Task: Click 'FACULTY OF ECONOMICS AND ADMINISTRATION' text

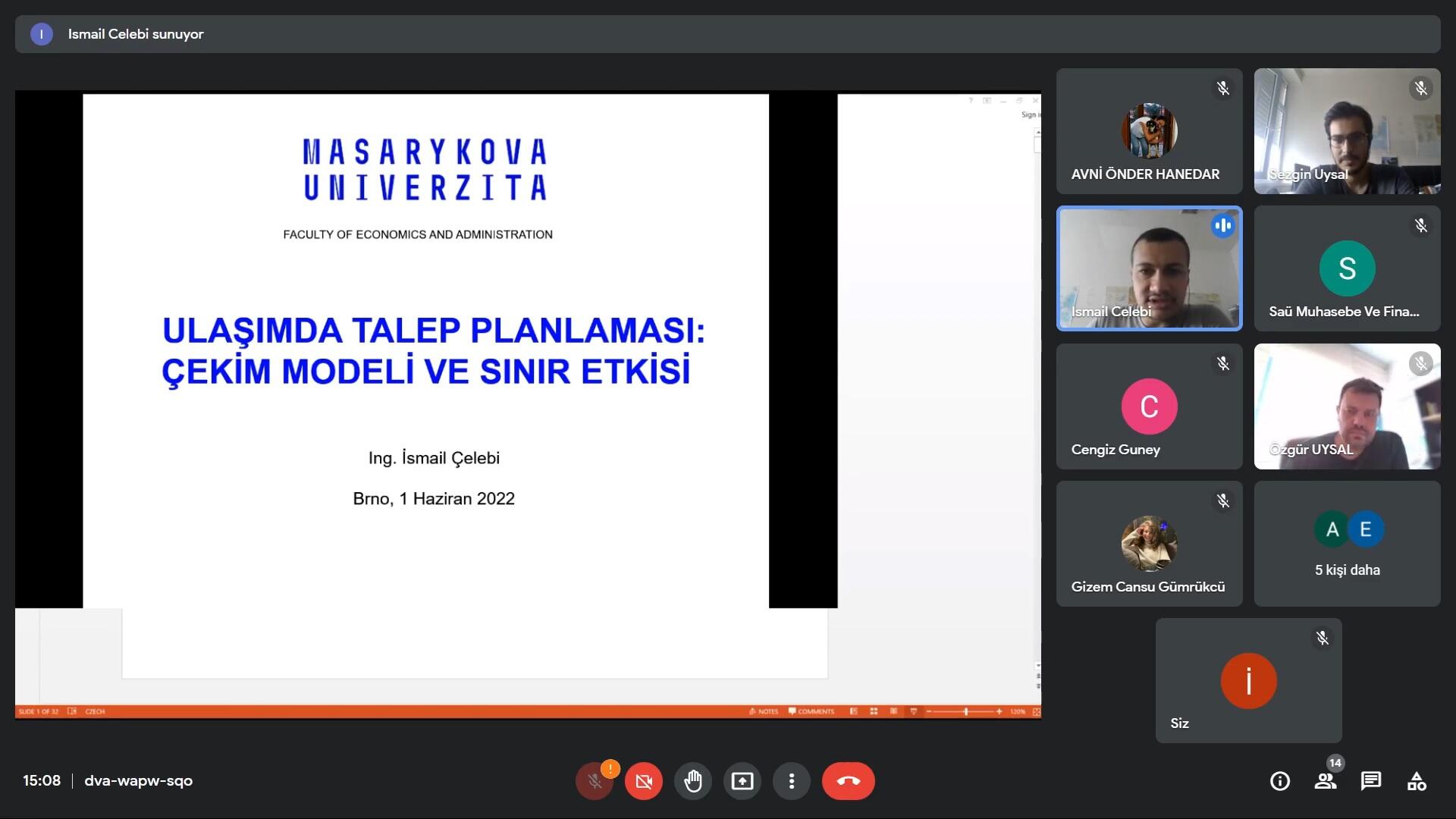Action: [x=418, y=234]
